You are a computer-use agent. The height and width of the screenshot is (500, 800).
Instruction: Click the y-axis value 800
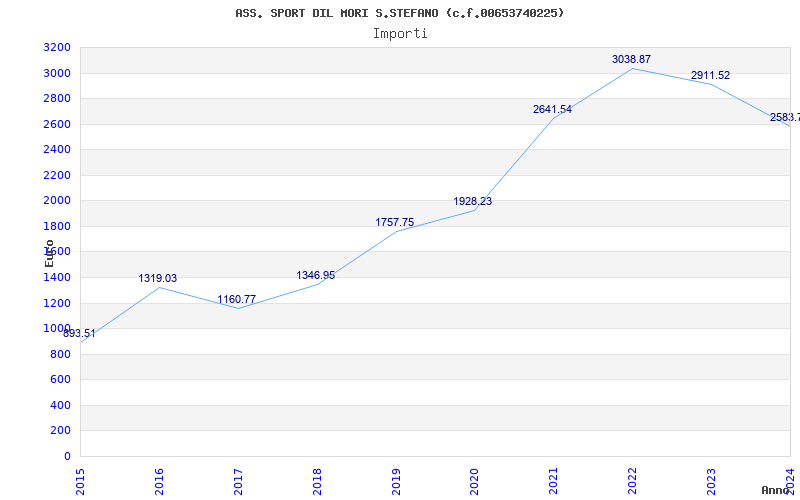click(60, 355)
